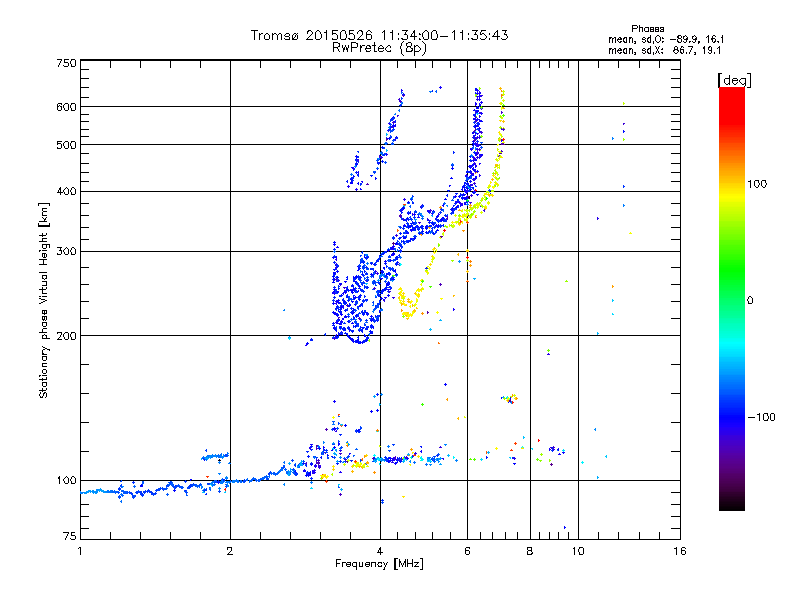
Task: Click the "mean, sd,X: 86.7, 19.1" line
Action: coord(664,51)
